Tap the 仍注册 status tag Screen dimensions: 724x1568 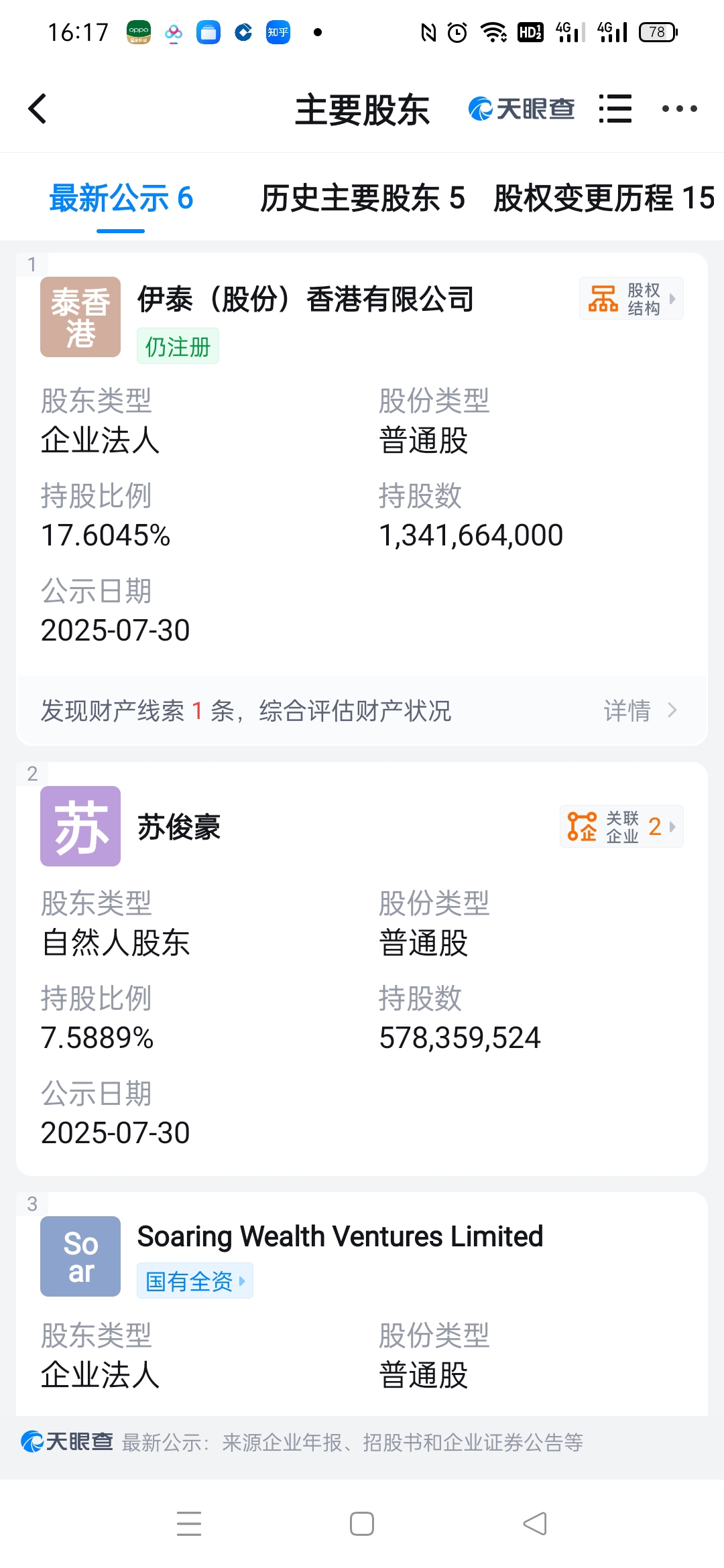tap(178, 346)
